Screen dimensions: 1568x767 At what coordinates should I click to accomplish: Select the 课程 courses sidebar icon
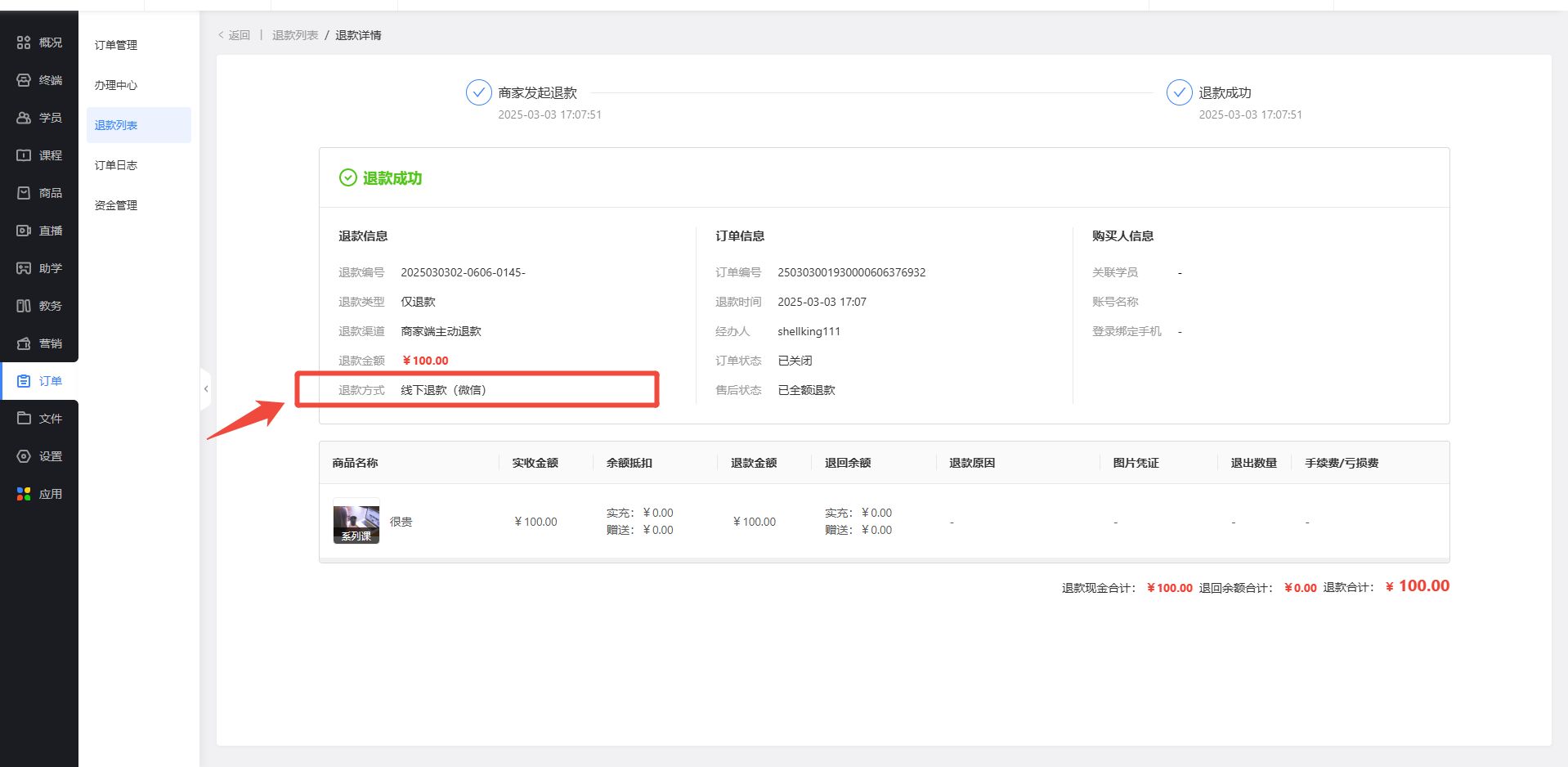pos(24,155)
